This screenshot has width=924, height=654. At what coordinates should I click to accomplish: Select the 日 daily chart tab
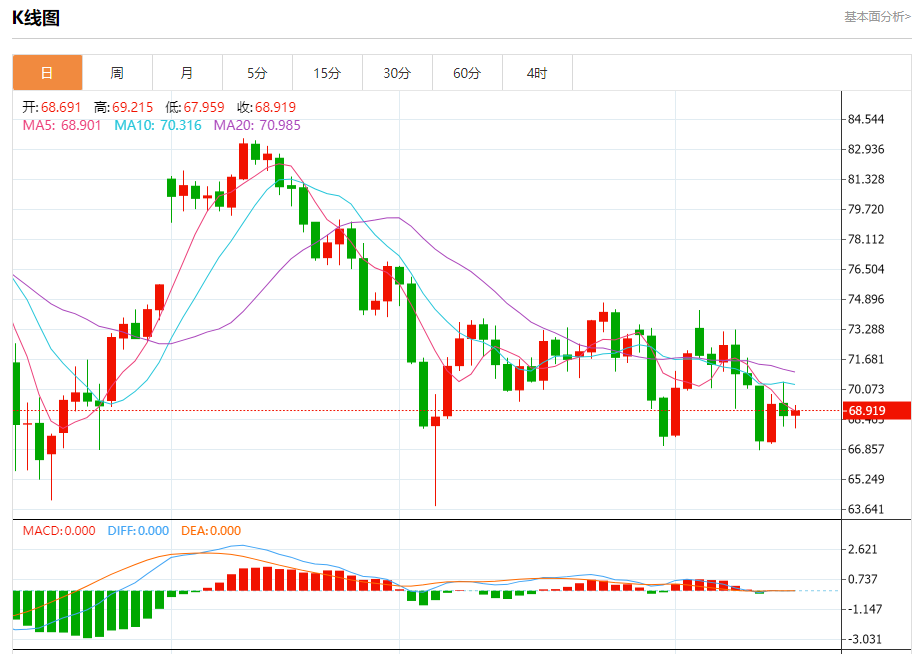tap(47, 73)
